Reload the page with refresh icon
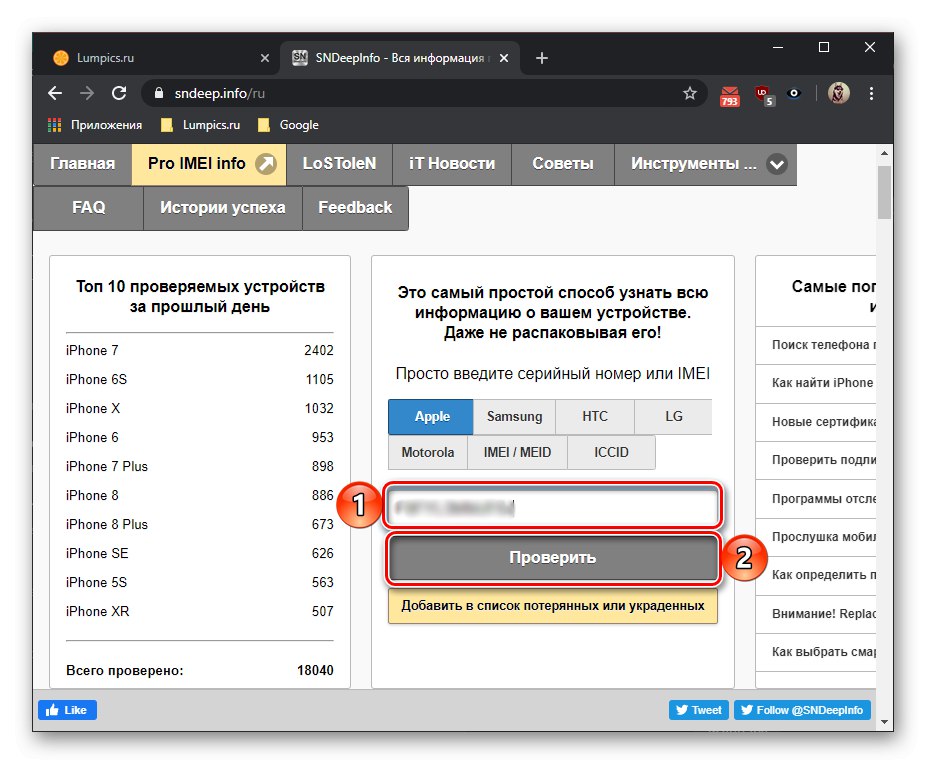926x764 pixels. [x=119, y=93]
